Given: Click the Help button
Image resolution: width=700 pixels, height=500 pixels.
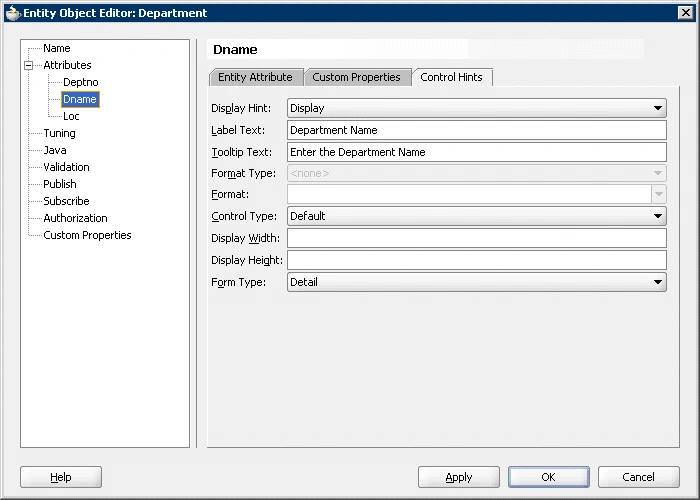Looking at the screenshot, I should coord(61,477).
